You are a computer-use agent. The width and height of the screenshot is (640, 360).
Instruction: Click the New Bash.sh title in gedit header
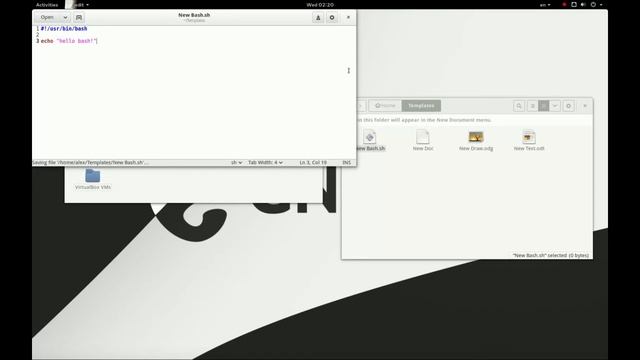click(x=194, y=15)
